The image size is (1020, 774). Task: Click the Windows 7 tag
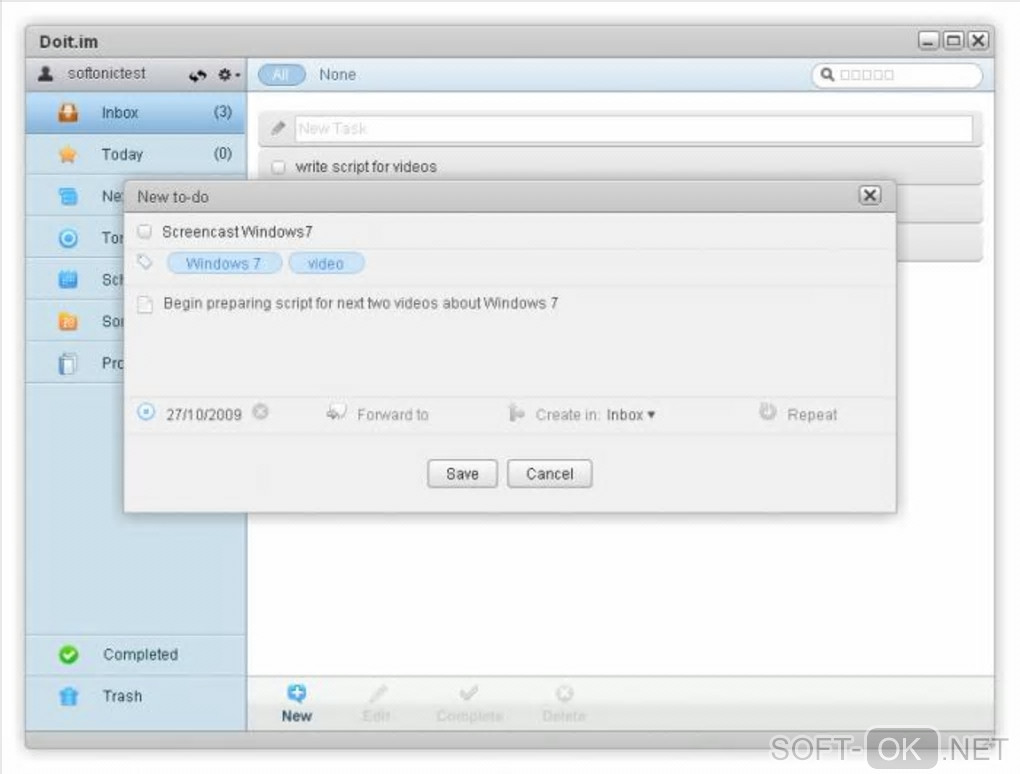(x=224, y=263)
